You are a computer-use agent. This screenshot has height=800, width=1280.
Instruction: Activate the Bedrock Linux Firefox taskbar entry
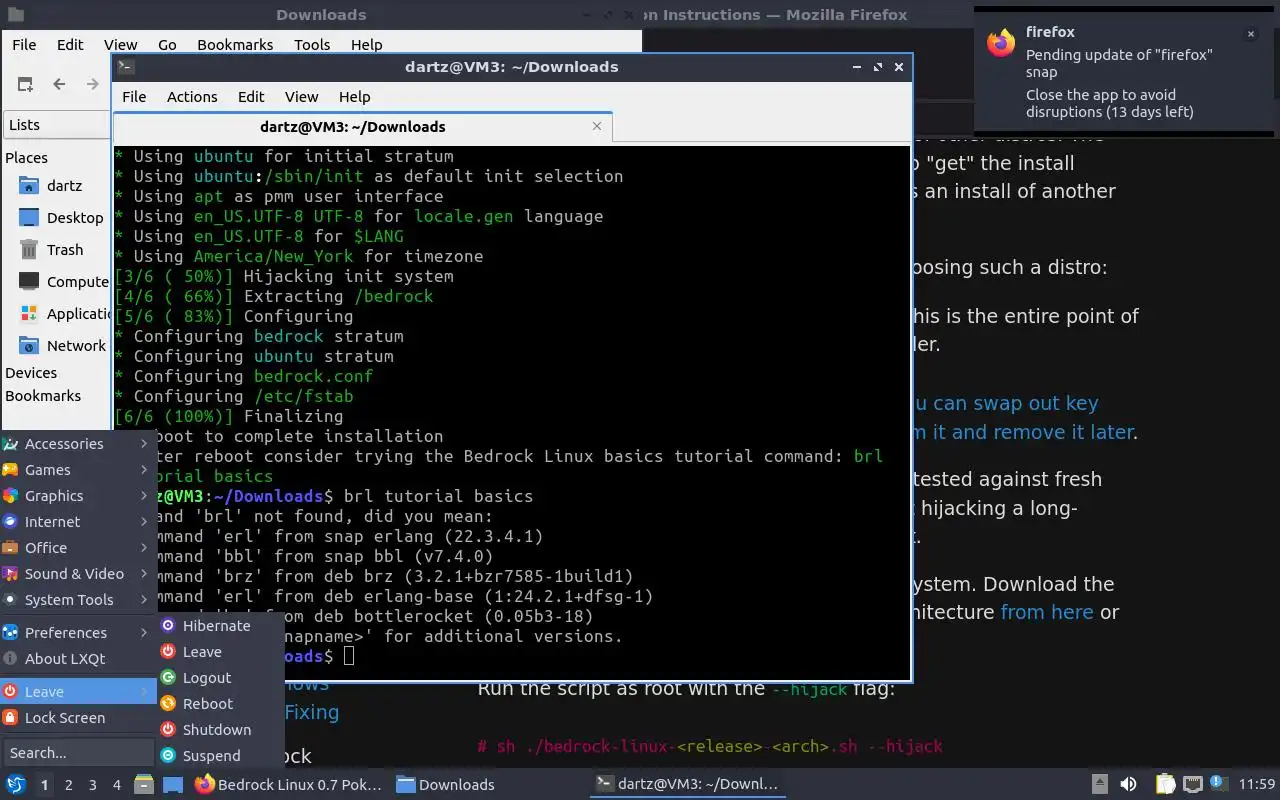point(288,784)
